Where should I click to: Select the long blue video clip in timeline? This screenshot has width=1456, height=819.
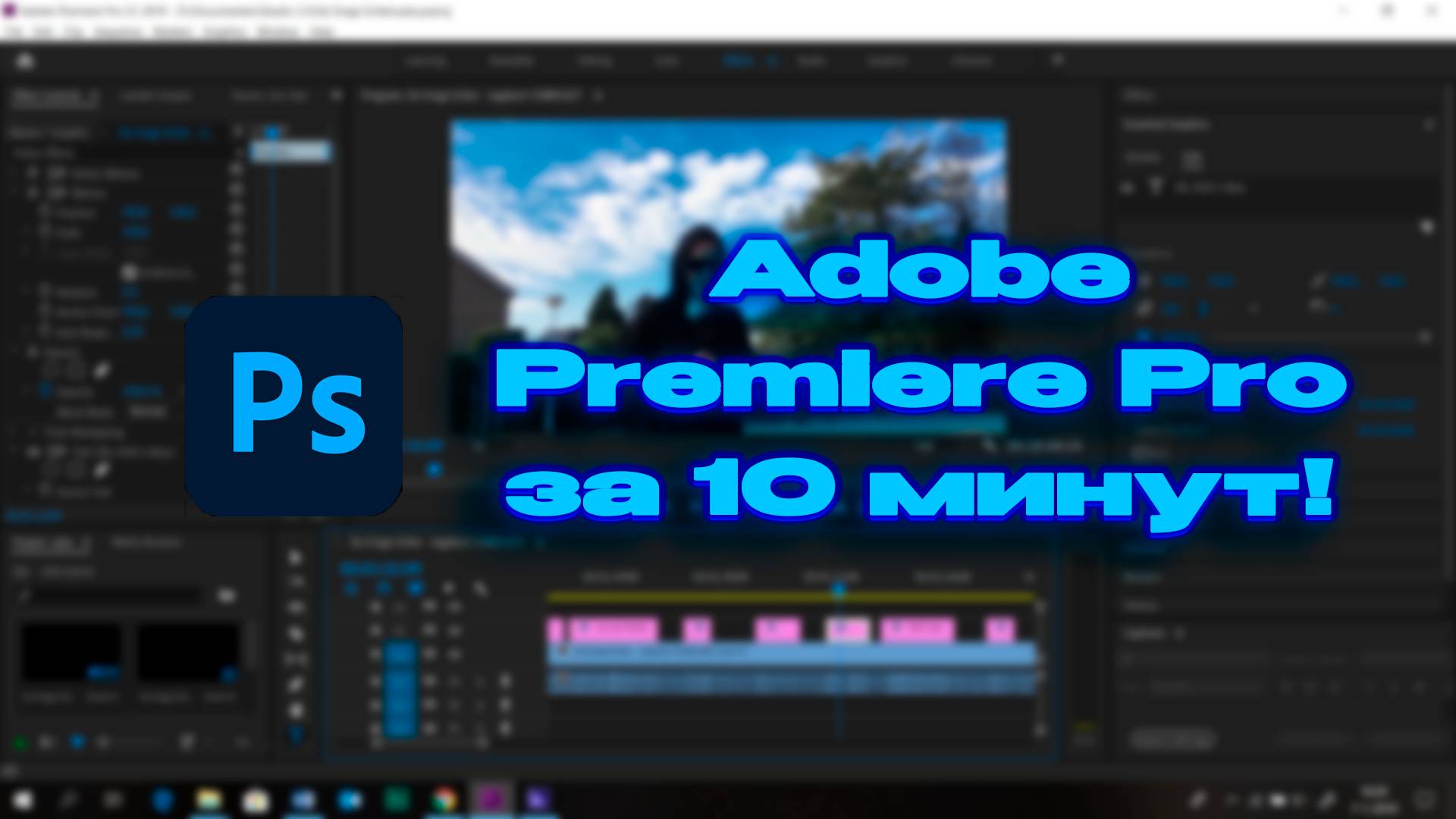pyautogui.click(x=792, y=653)
